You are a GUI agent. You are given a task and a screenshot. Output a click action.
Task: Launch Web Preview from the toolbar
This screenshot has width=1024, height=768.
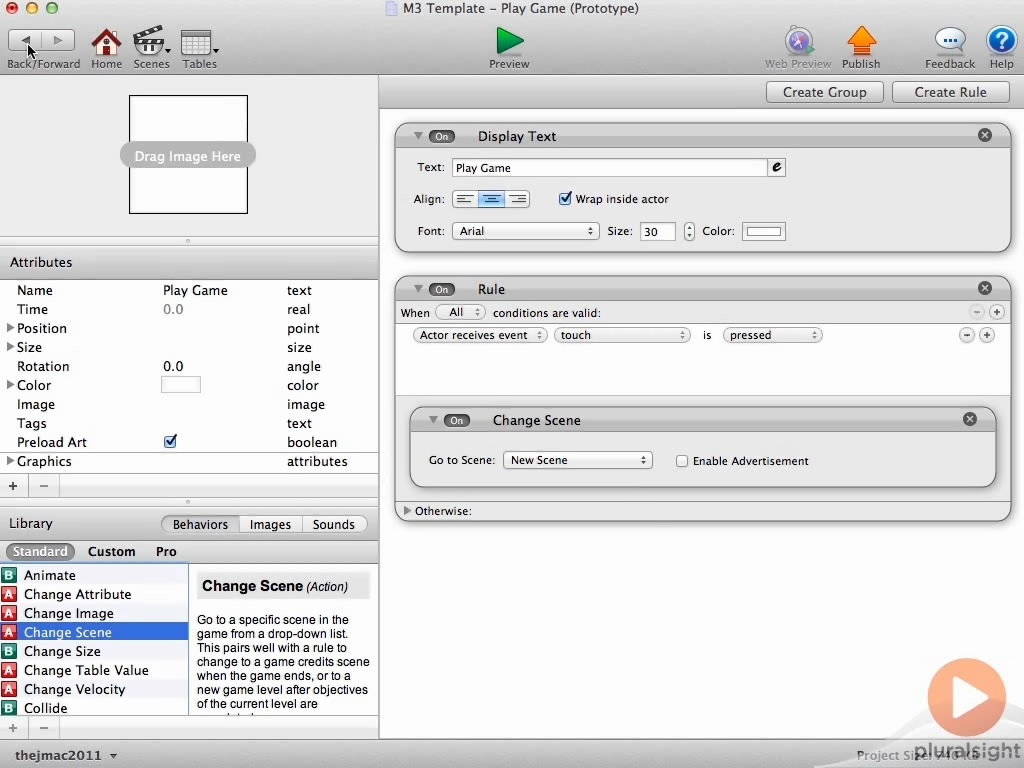tap(798, 41)
